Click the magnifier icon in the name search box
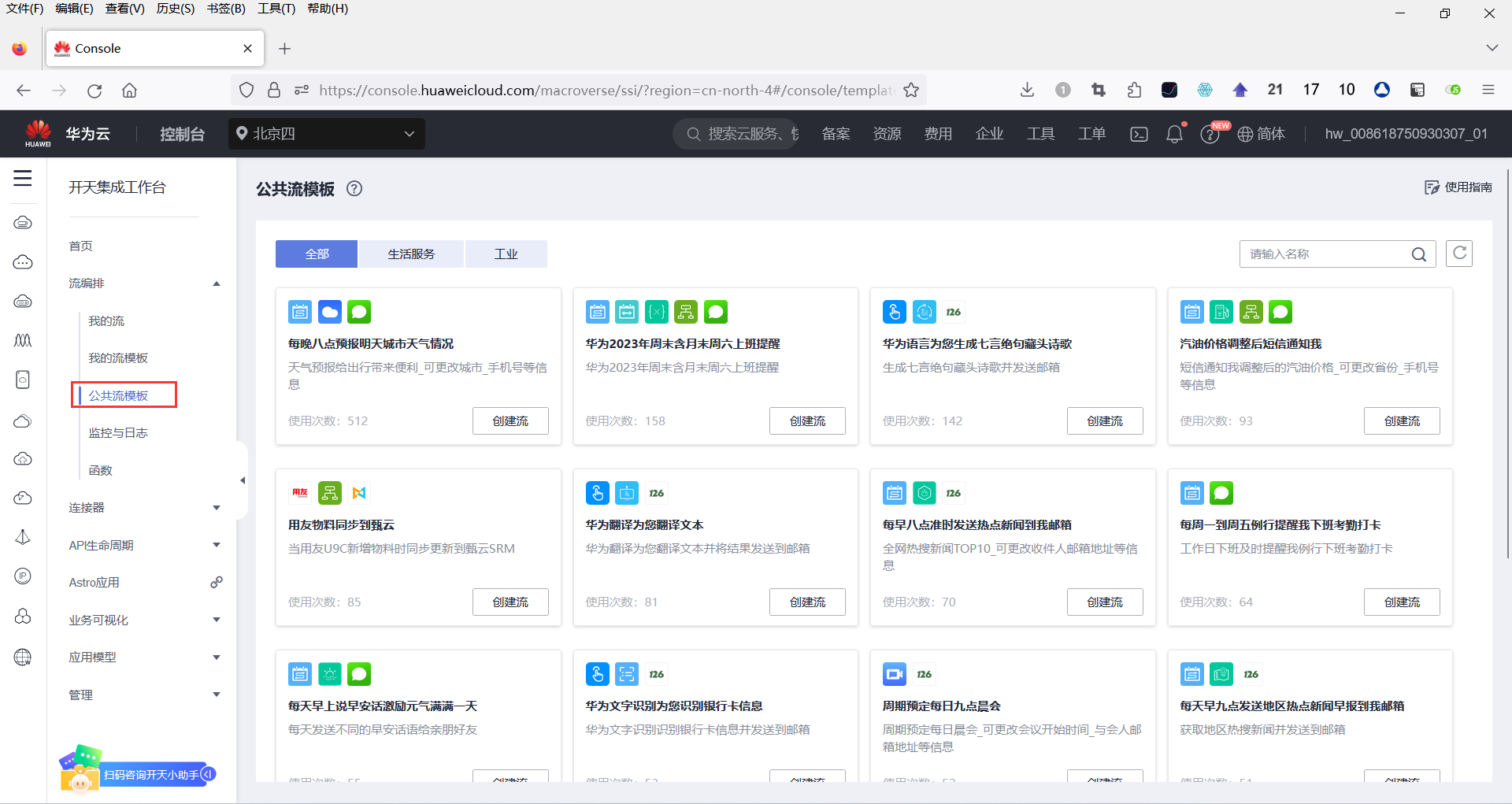Screen dimensions: 1512x804 [x=1420, y=254]
